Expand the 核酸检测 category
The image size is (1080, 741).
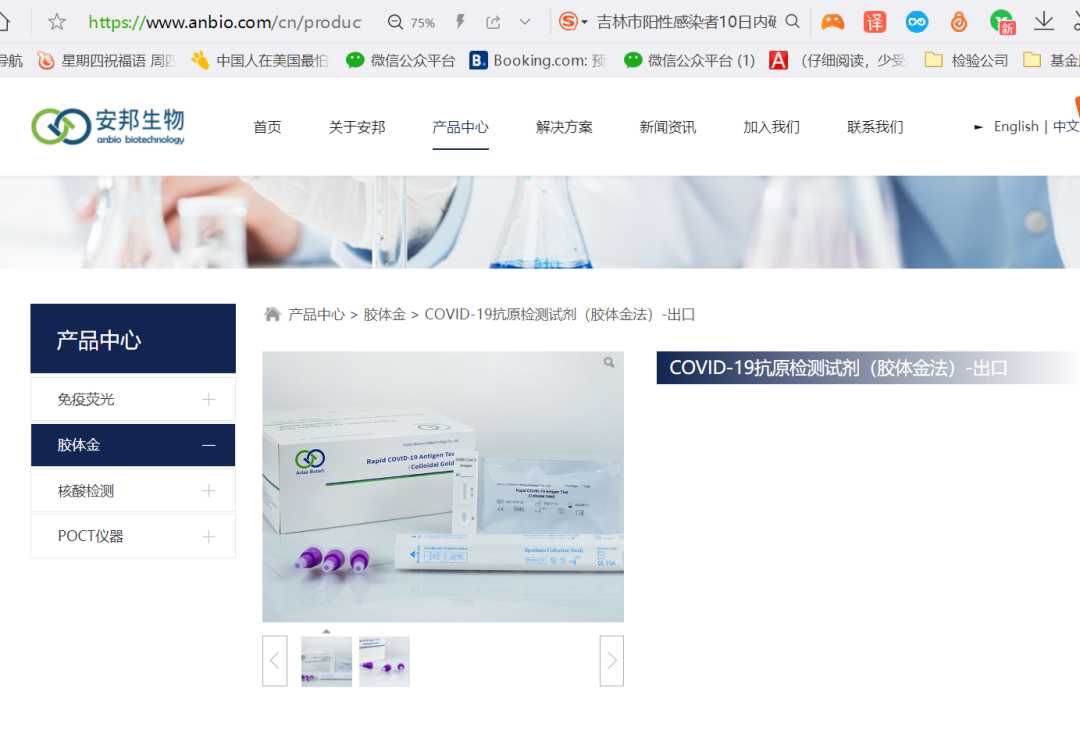[x=208, y=491]
